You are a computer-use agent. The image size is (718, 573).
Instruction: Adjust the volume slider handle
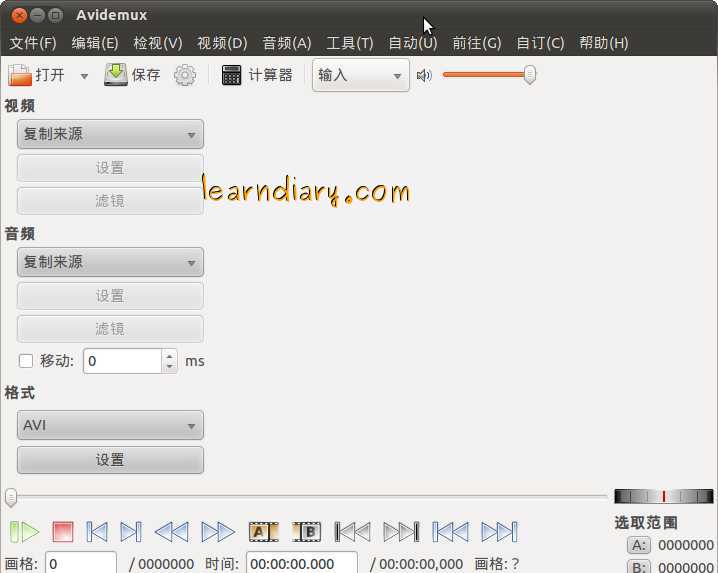[530, 75]
